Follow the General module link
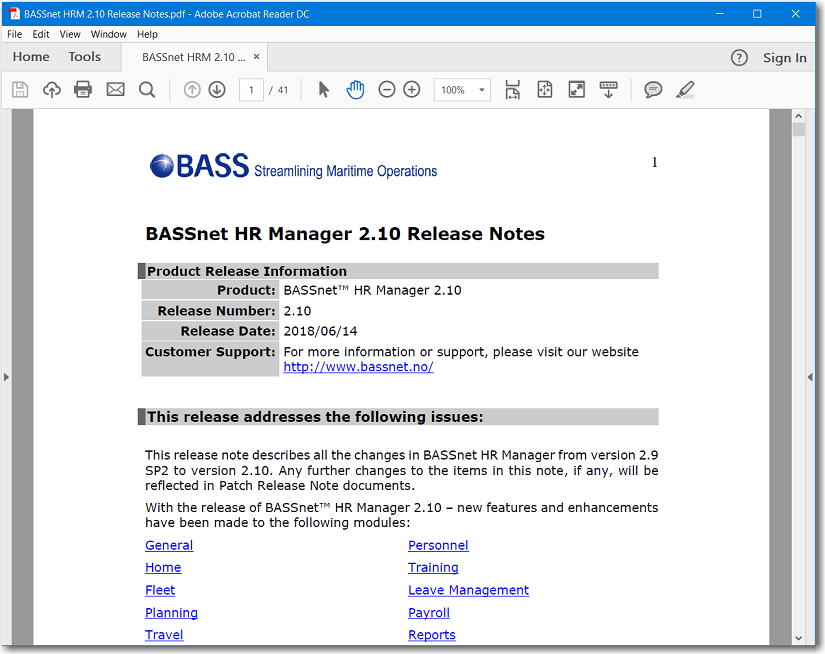 click(x=169, y=546)
